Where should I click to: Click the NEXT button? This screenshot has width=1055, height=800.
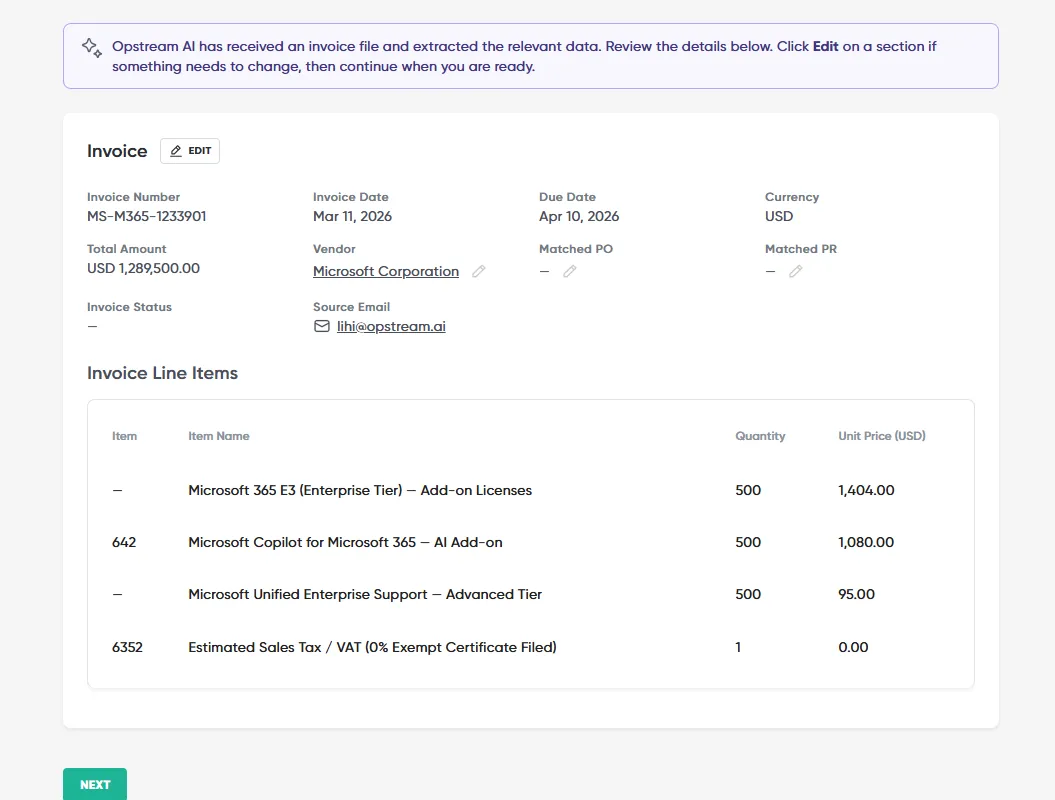pos(95,784)
